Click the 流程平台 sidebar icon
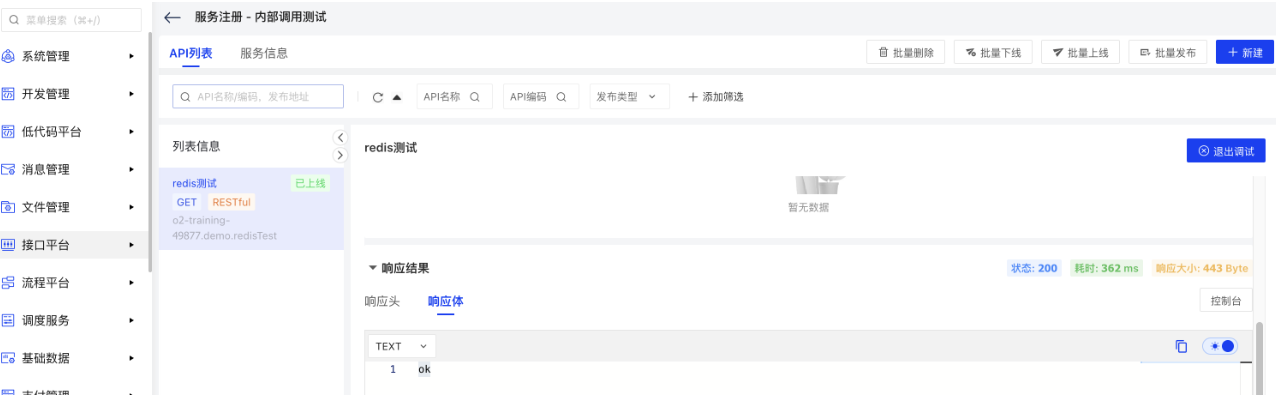This screenshot has width=1276, height=400. click(x=8, y=283)
